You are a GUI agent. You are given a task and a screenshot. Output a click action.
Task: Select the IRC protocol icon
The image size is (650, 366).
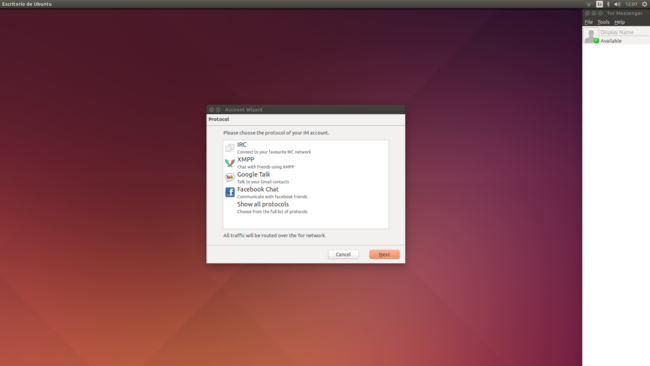pos(230,148)
